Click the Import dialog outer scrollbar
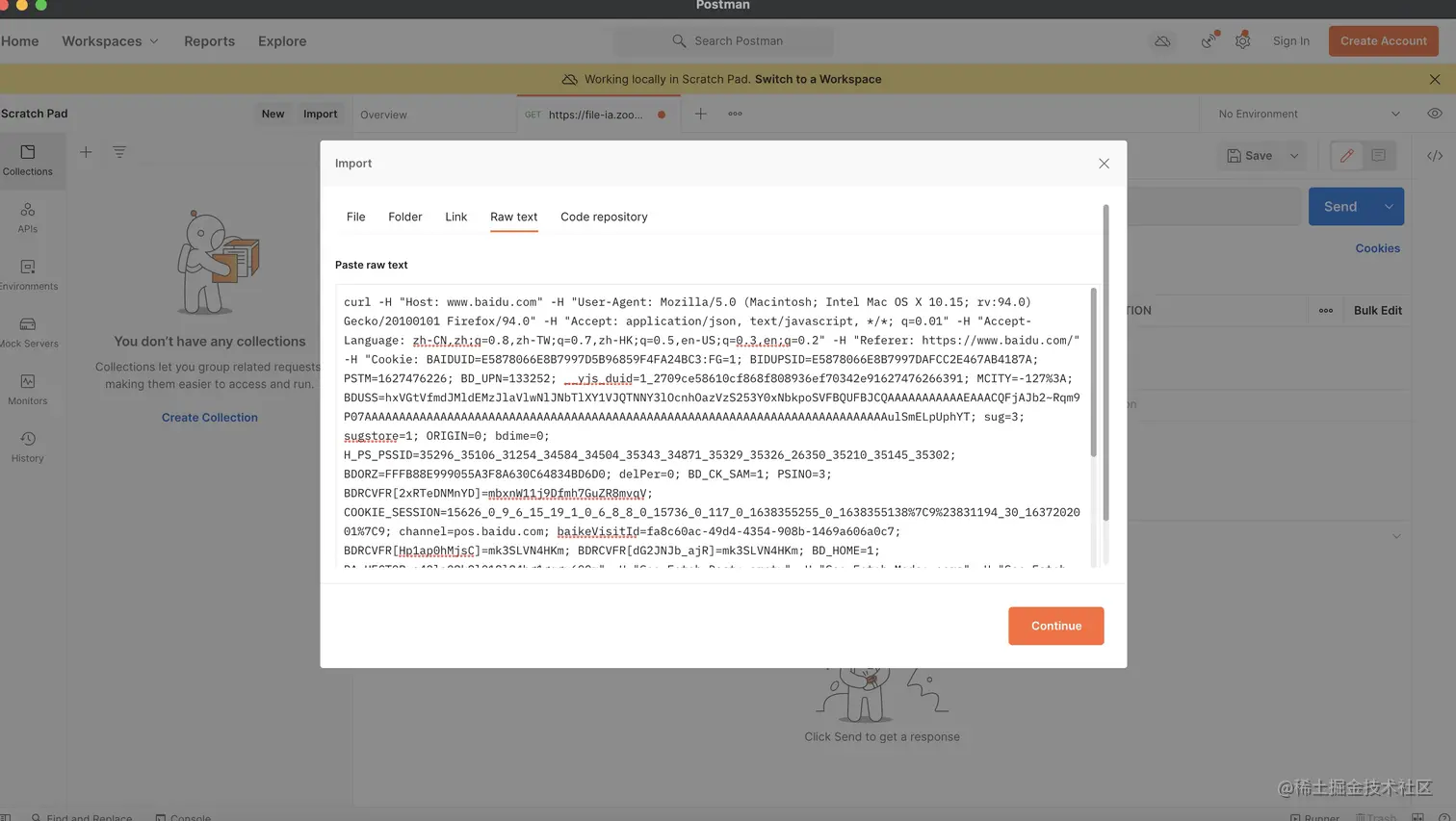The image size is (1456, 821). pos(1105,363)
